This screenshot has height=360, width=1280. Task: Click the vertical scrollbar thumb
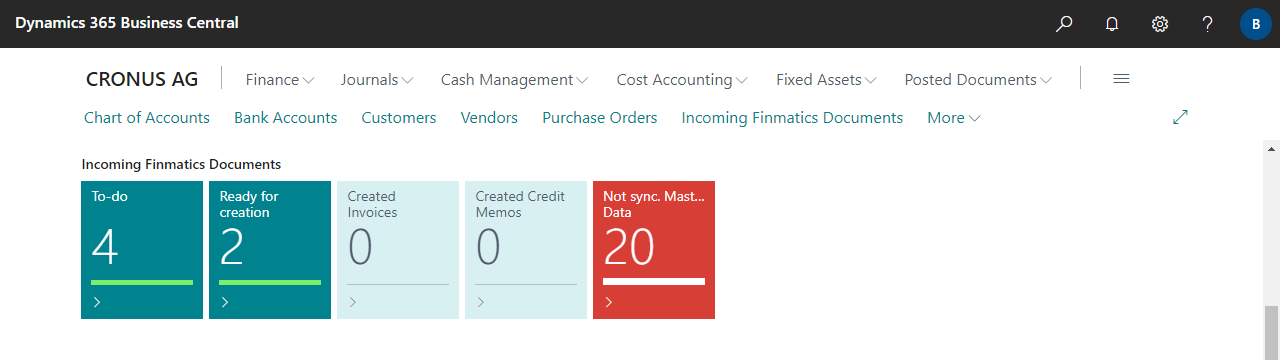1271,332
